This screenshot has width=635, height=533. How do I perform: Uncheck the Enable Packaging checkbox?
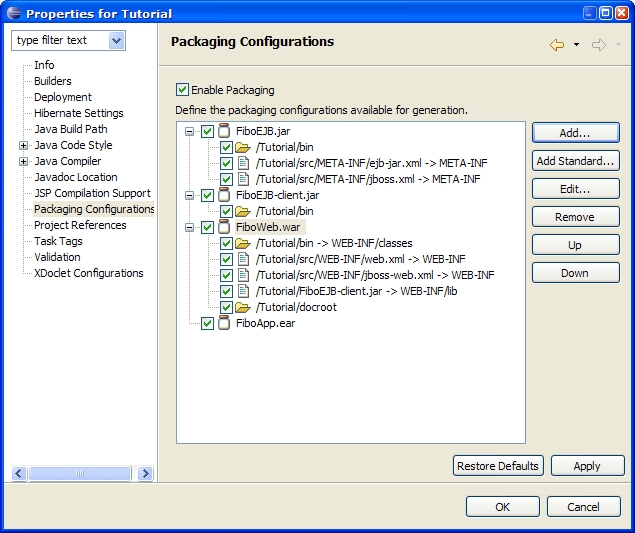182,89
